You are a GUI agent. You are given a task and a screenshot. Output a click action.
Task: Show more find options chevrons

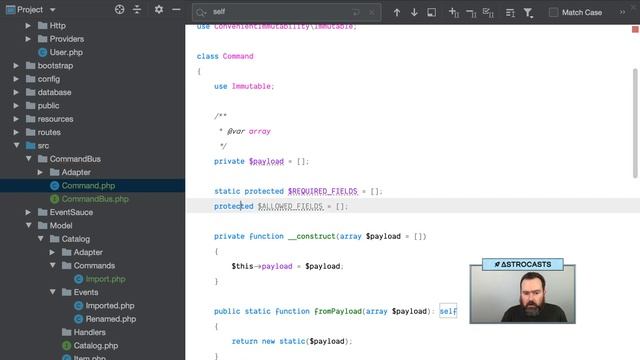[622, 12]
